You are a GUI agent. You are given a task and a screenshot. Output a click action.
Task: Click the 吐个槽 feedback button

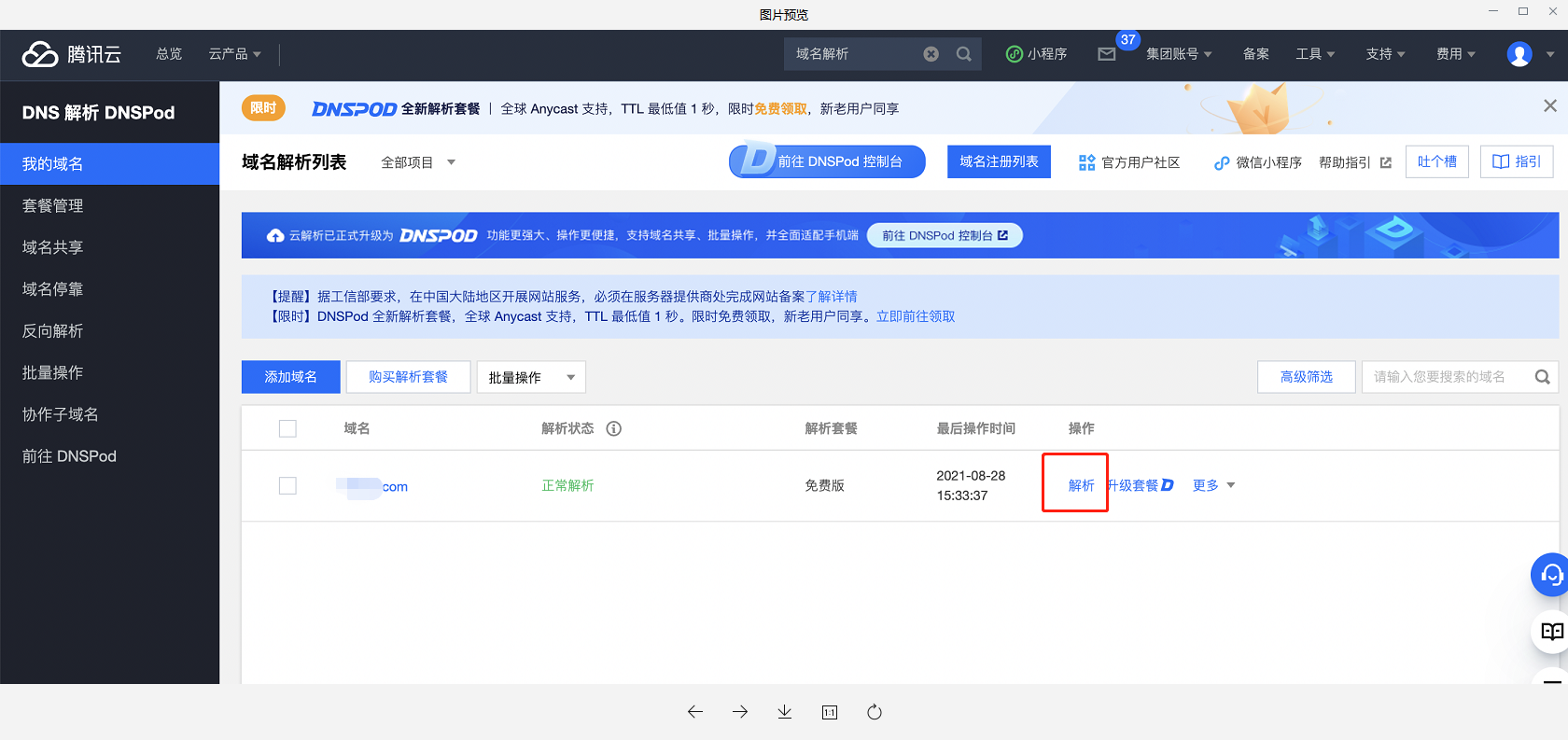(1437, 161)
